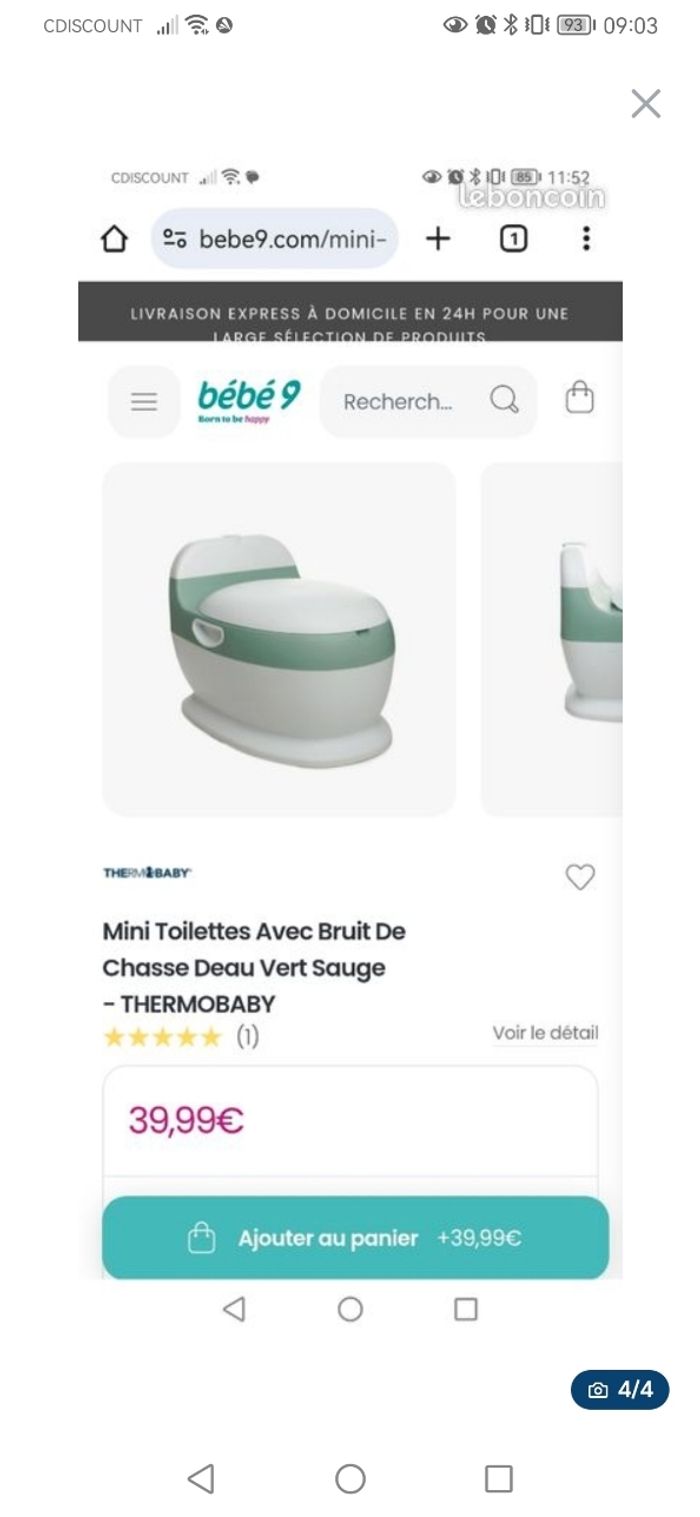Open the Voir le détail link
Screen dimensions: 700x1517
click(x=545, y=1033)
